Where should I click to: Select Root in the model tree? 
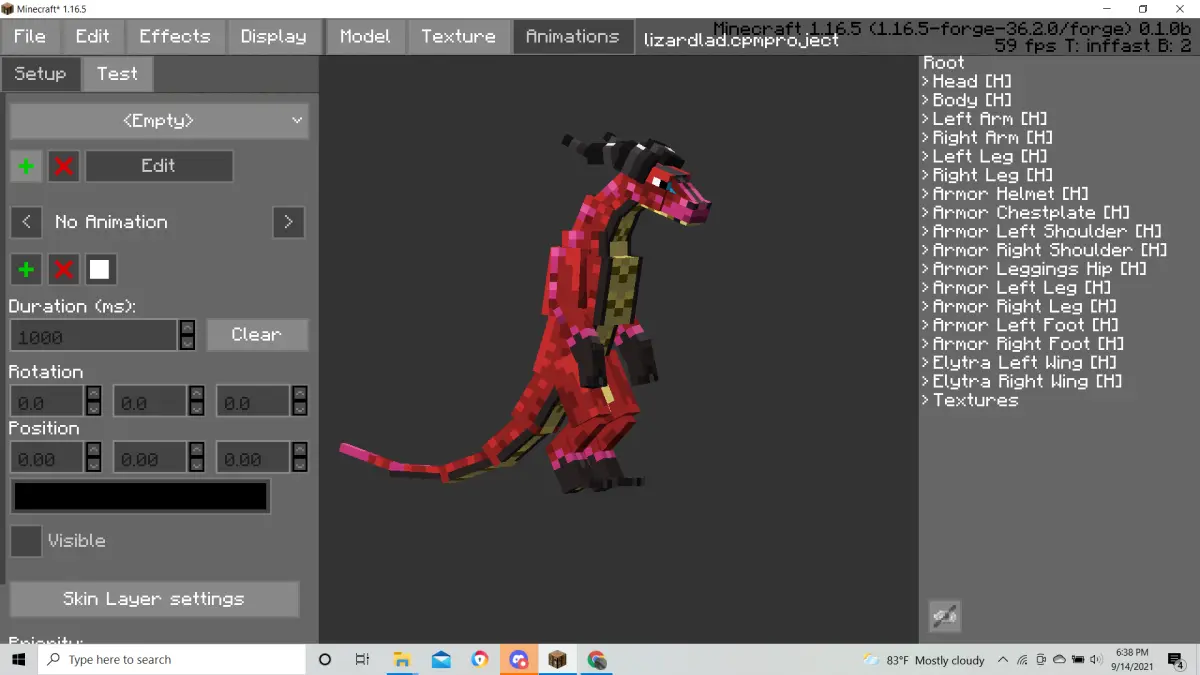pos(944,63)
